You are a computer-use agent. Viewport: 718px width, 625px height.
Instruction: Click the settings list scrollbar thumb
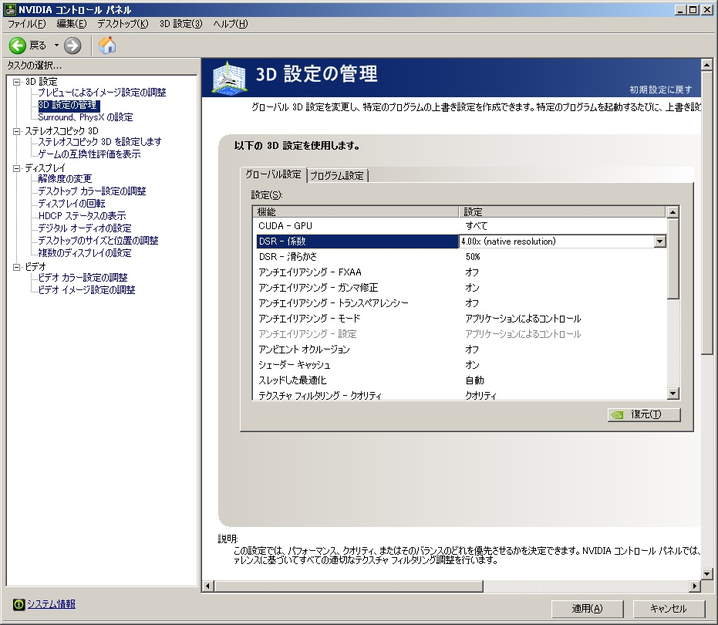(672, 259)
